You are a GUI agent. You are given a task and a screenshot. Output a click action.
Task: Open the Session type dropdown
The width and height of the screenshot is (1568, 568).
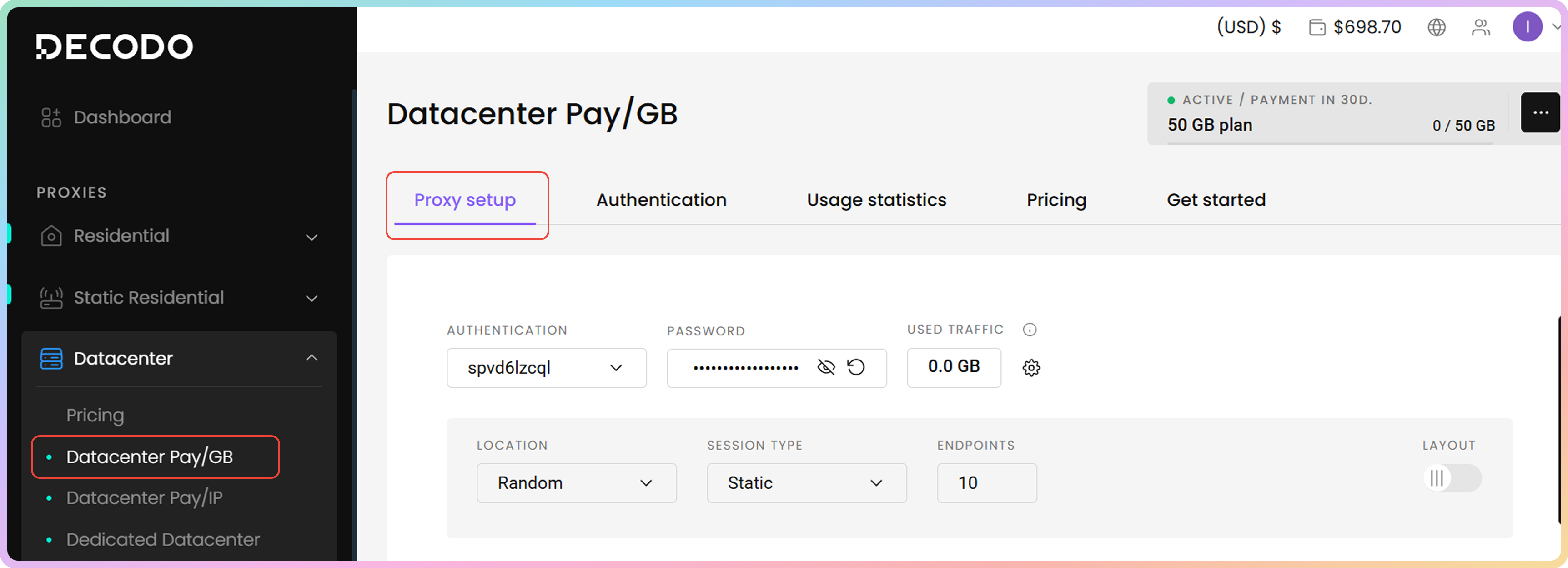806,483
